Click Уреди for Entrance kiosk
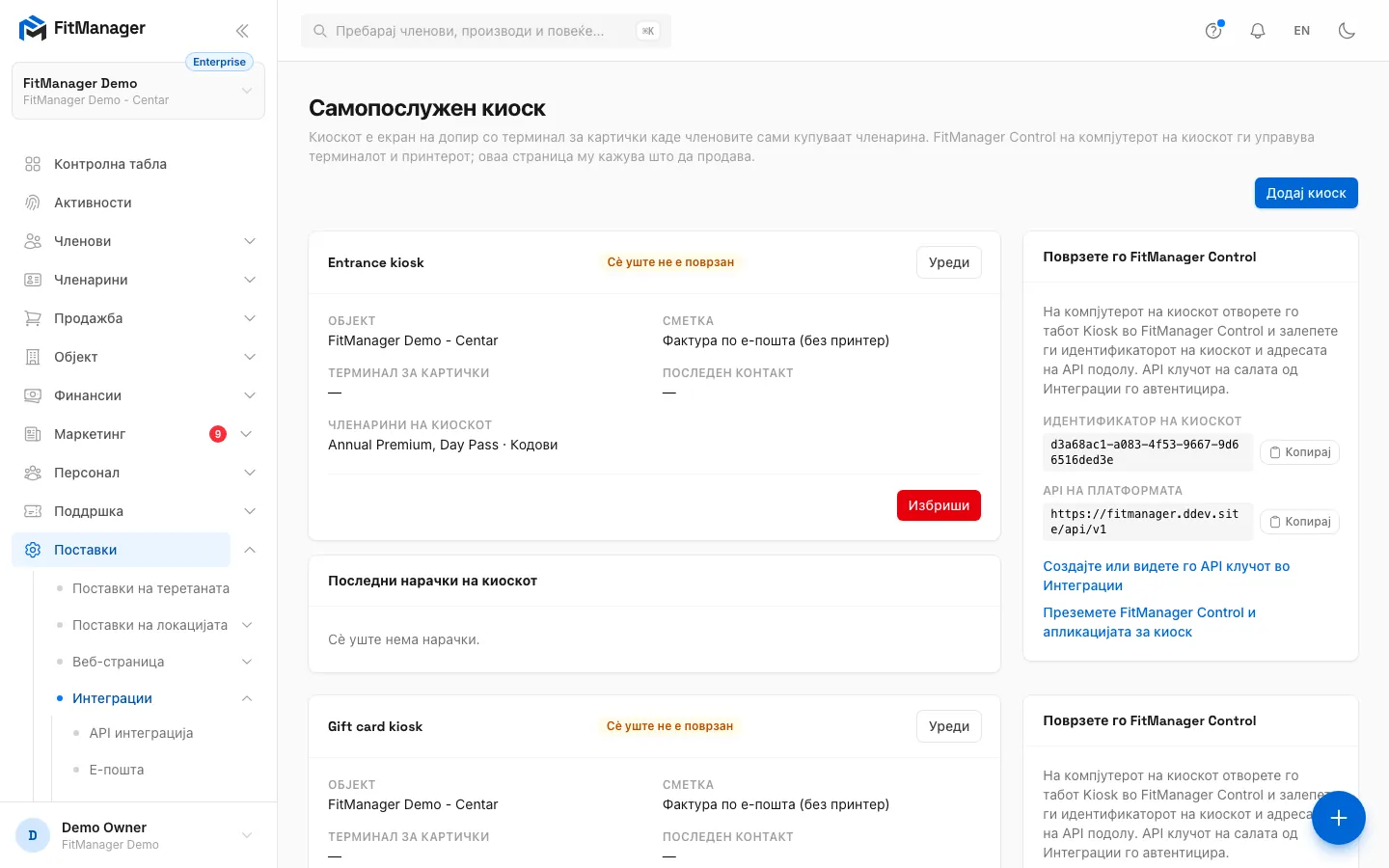The width and height of the screenshot is (1389, 868). [x=949, y=262]
